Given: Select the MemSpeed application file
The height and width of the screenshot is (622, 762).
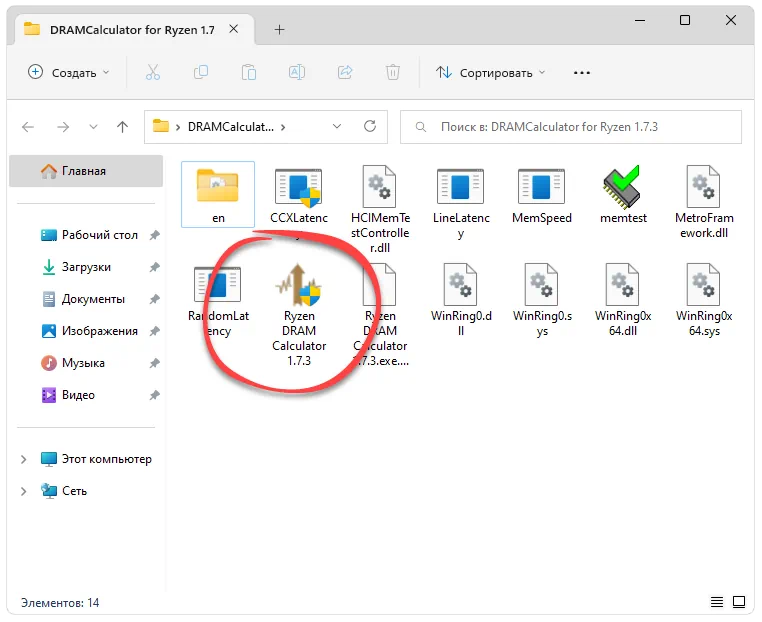Looking at the screenshot, I should tap(542, 195).
